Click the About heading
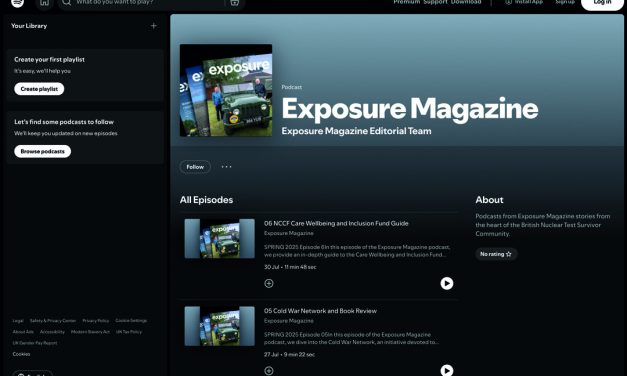 pyautogui.click(x=489, y=200)
